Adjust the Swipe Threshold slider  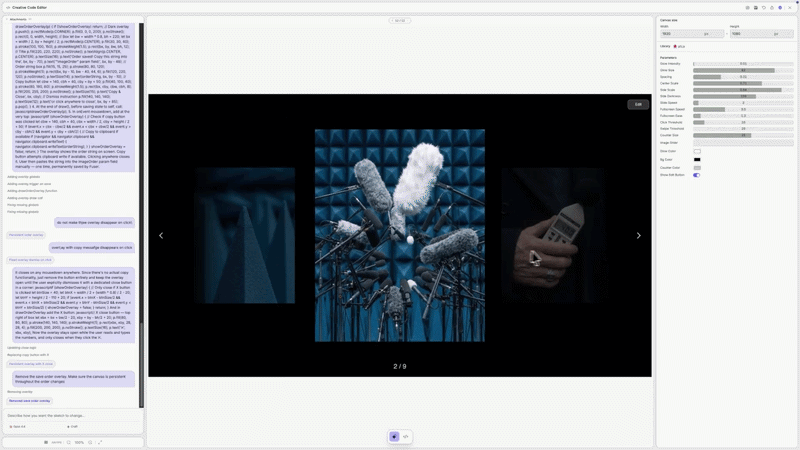click(743, 129)
